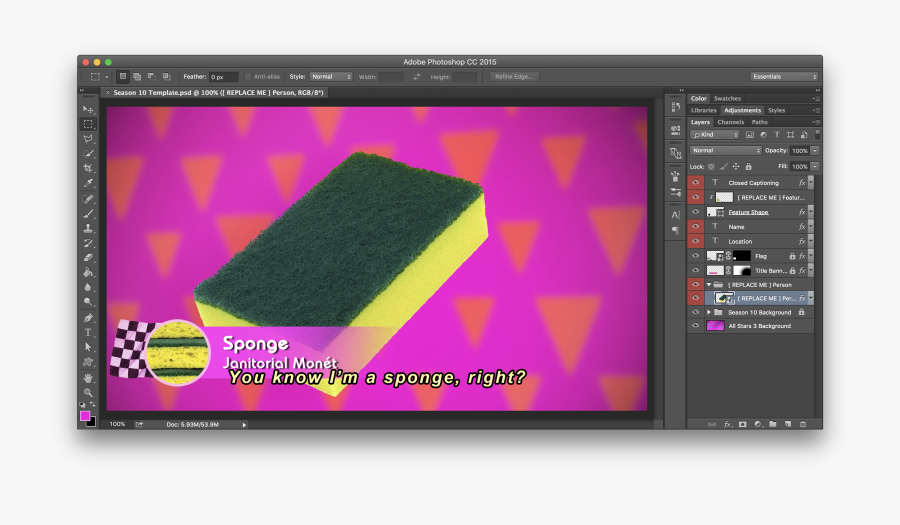This screenshot has width=900, height=525.
Task: Hide the Closed Captioning layer
Action: click(696, 183)
